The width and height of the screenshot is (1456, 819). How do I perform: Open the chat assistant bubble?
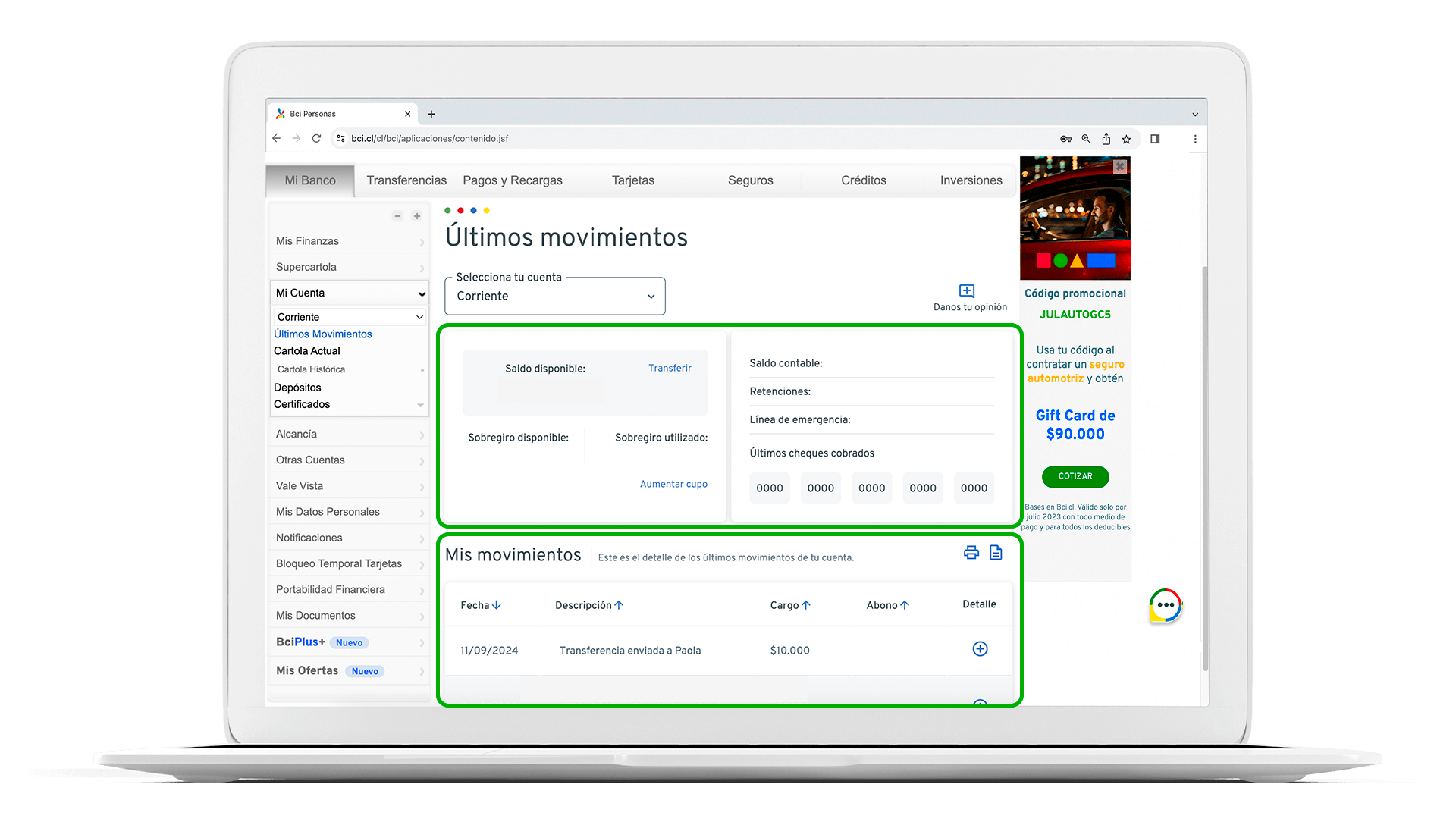[1166, 606]
